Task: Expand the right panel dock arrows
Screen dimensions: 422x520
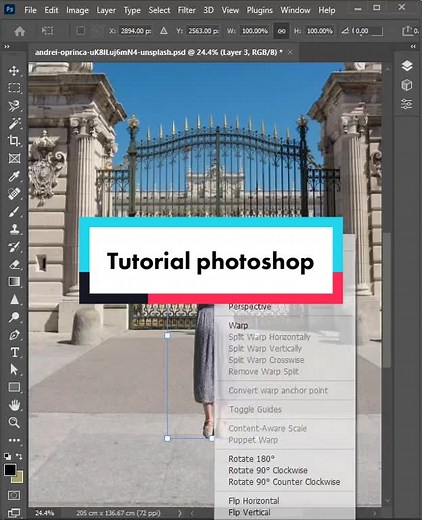Action: (x=413, y=47)
